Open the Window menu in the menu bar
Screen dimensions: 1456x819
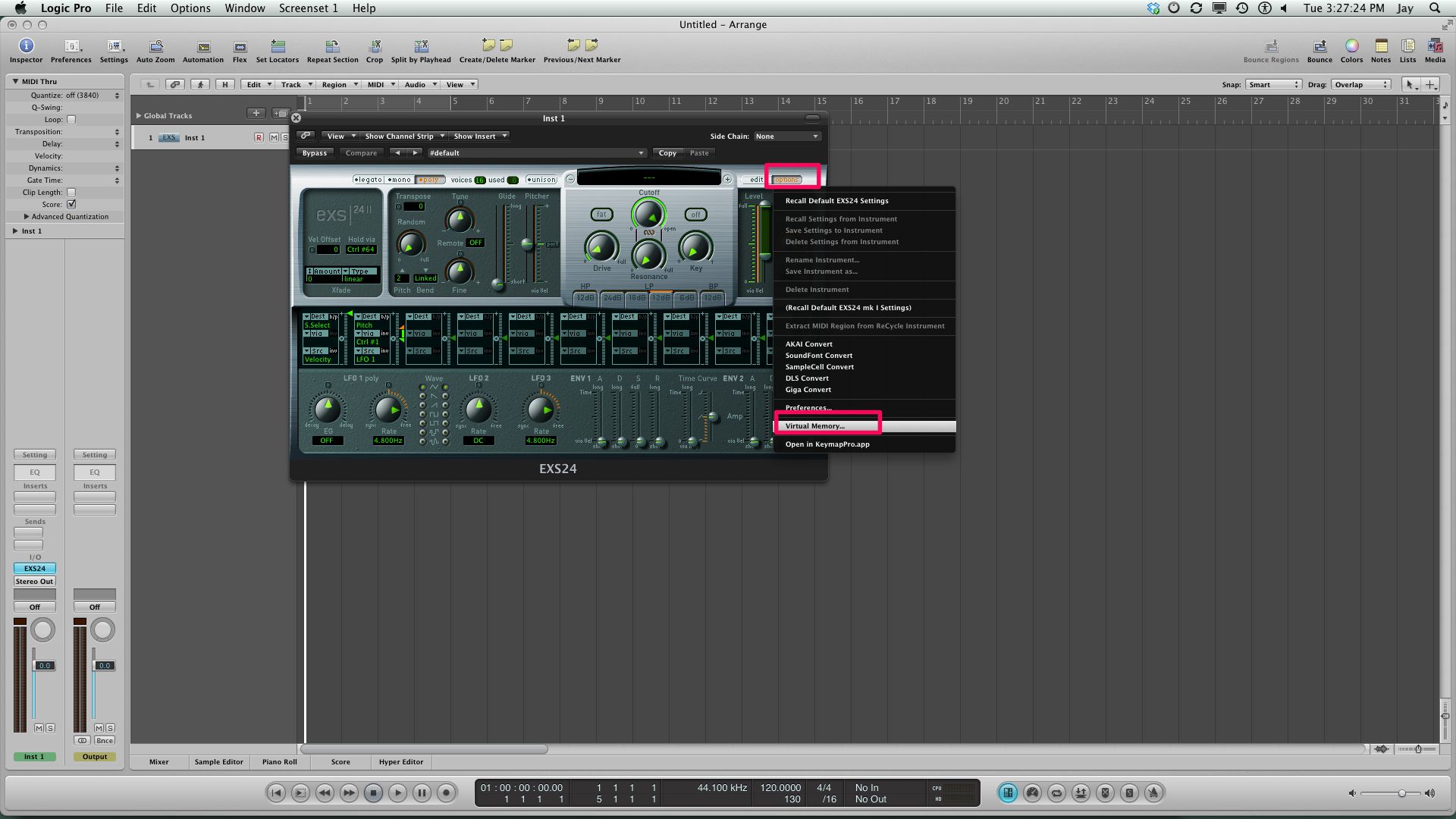point(244,8)
